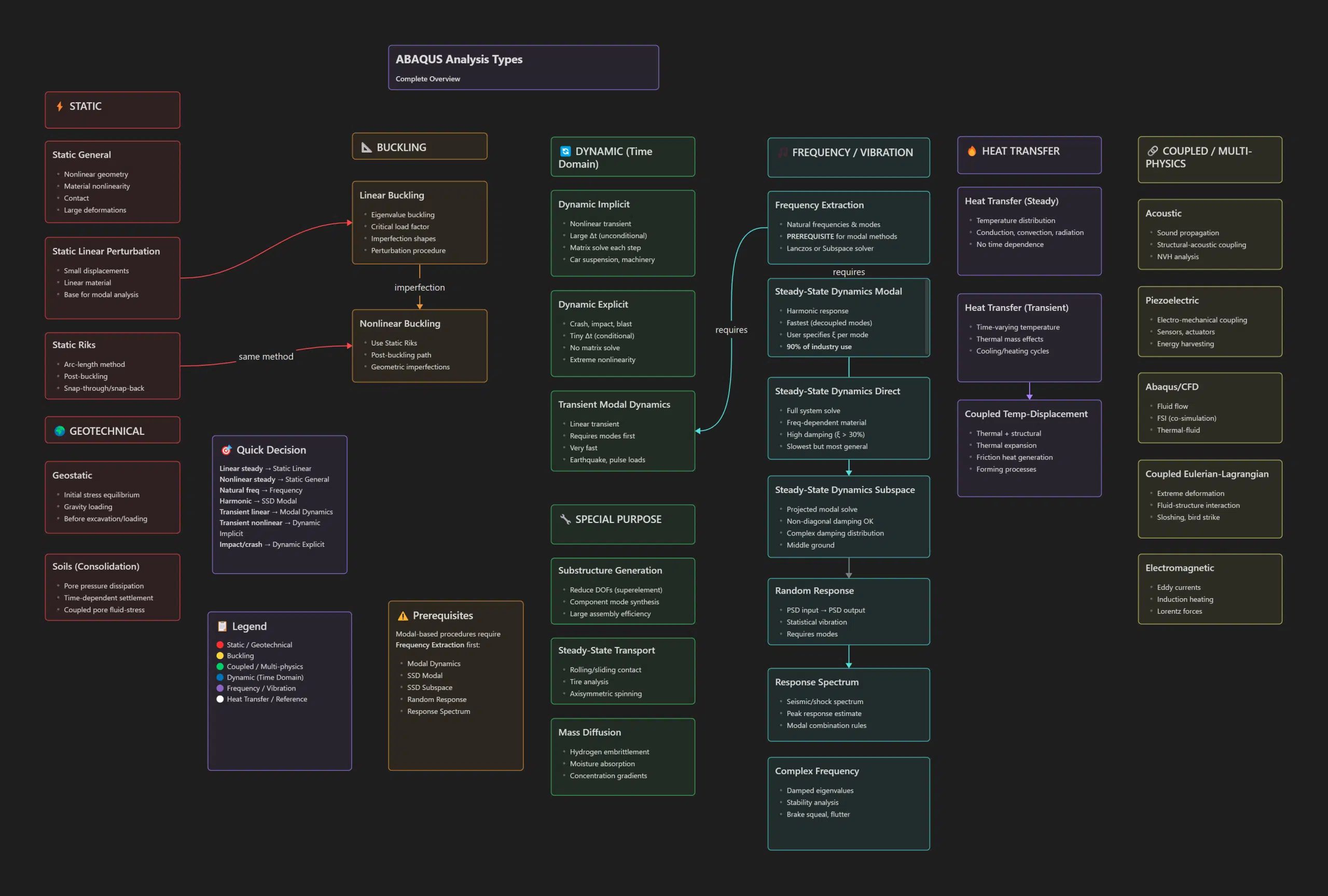Select the Dynamic Explicit card heading
This screenshot has width=1328, height=896.
click(x=592, y=305)
